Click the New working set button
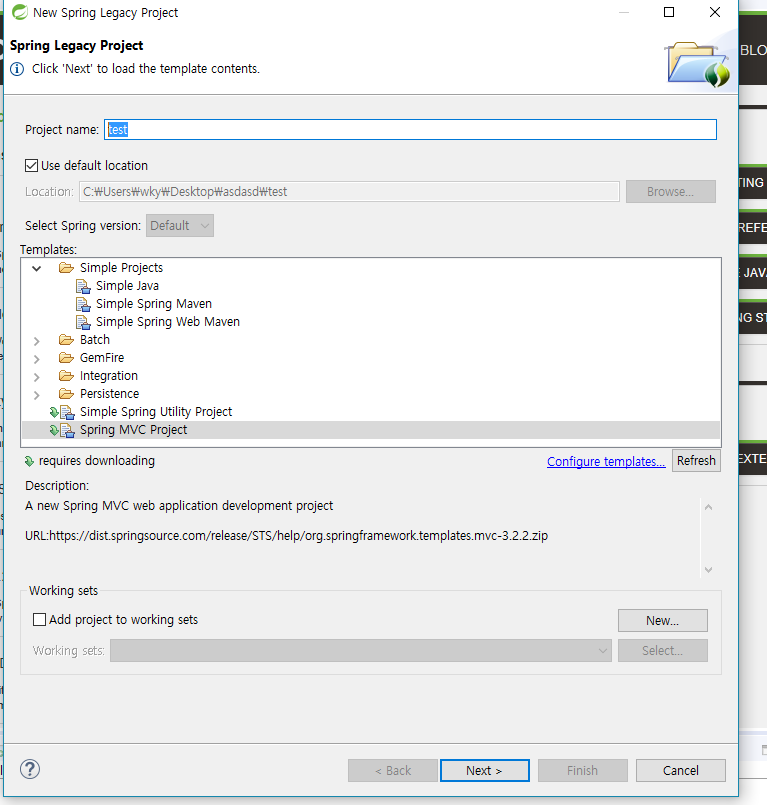This screenshot has height=805, width=767. [x=663, y=621]
